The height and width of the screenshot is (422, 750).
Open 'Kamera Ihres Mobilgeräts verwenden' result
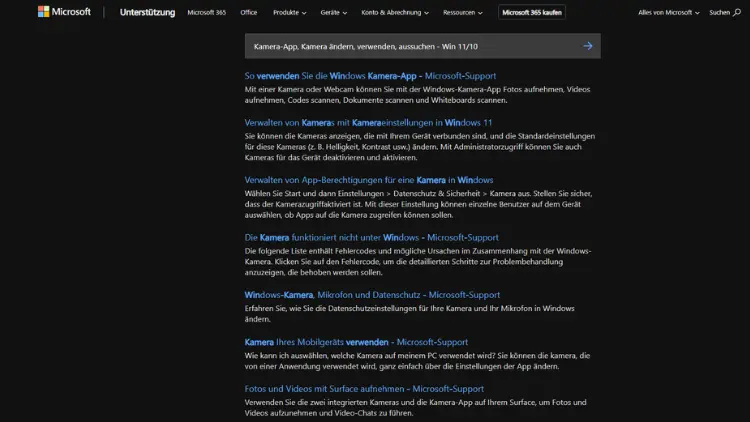(356, 342)
